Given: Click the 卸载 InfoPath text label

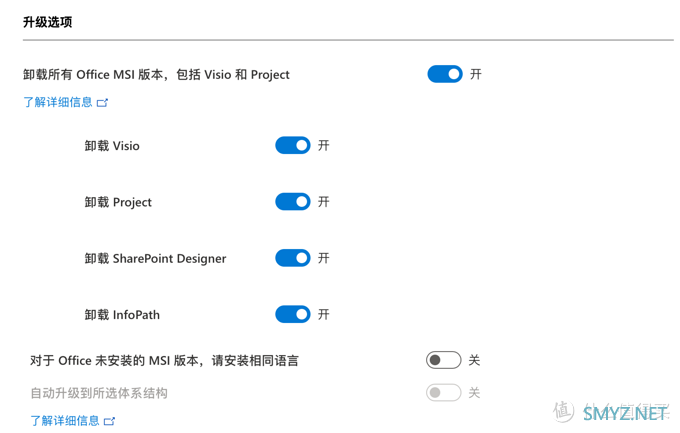Looking at the screenshot, I should click(124, 315).
